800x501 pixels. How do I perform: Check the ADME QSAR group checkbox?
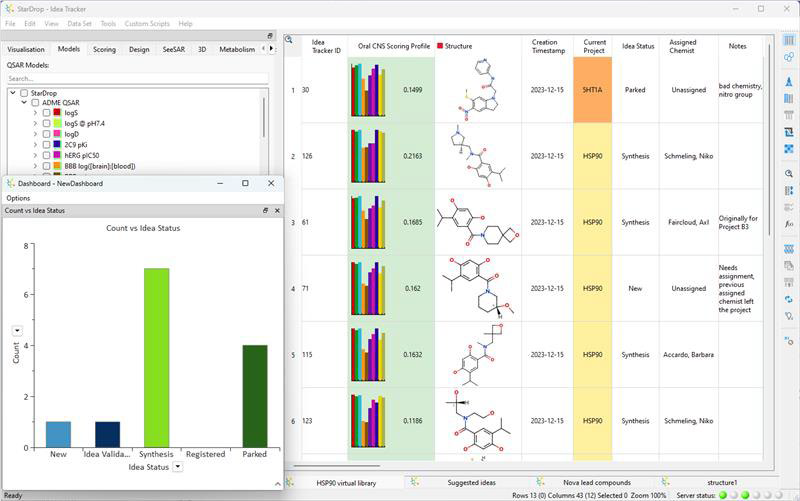tap(35, 102)
